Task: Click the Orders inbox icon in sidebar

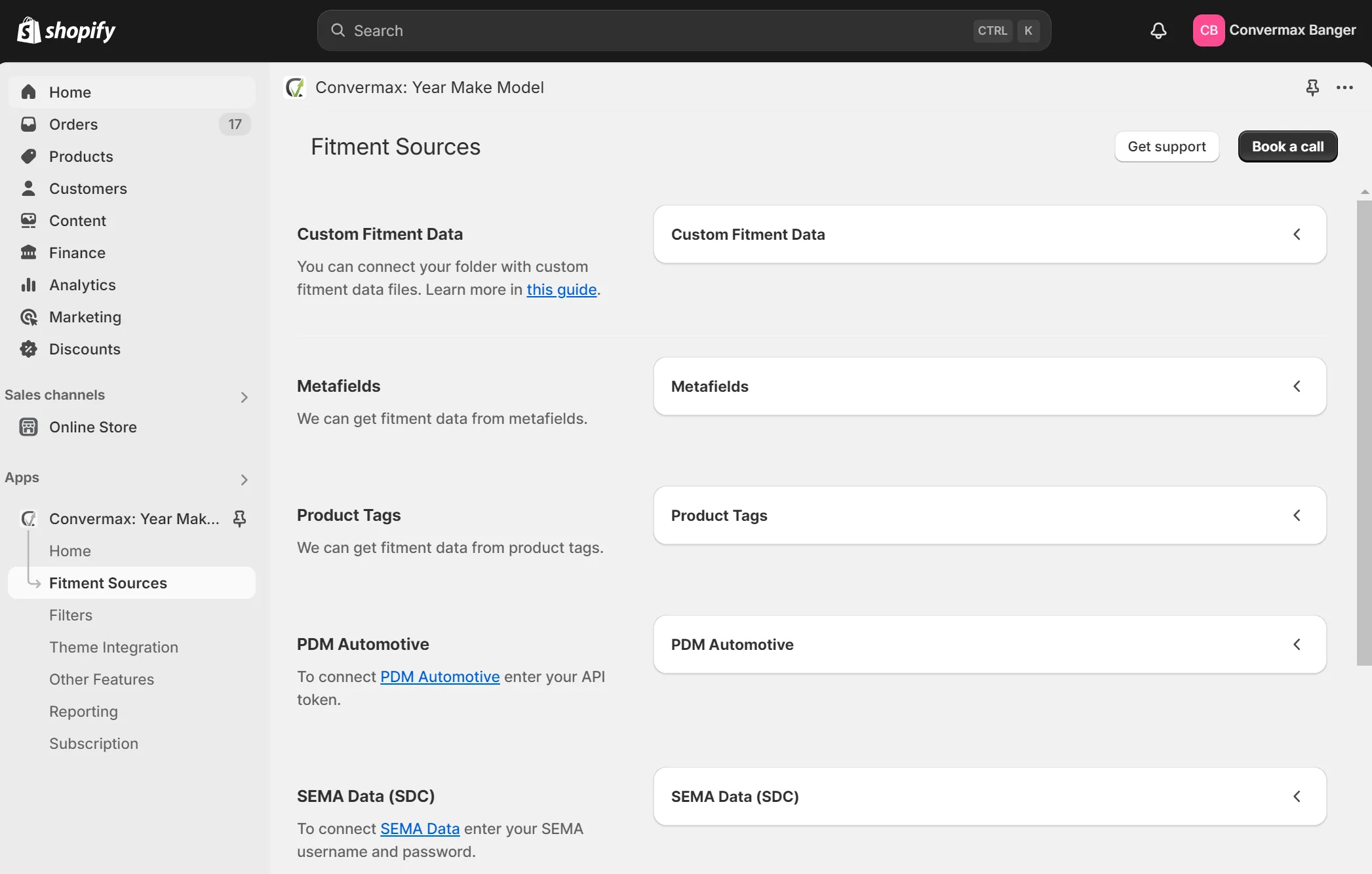Action: tap(28, 124)
